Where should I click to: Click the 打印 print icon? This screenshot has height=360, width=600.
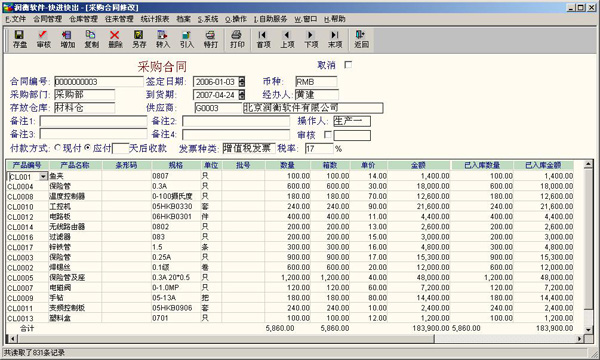click(237, 39)
